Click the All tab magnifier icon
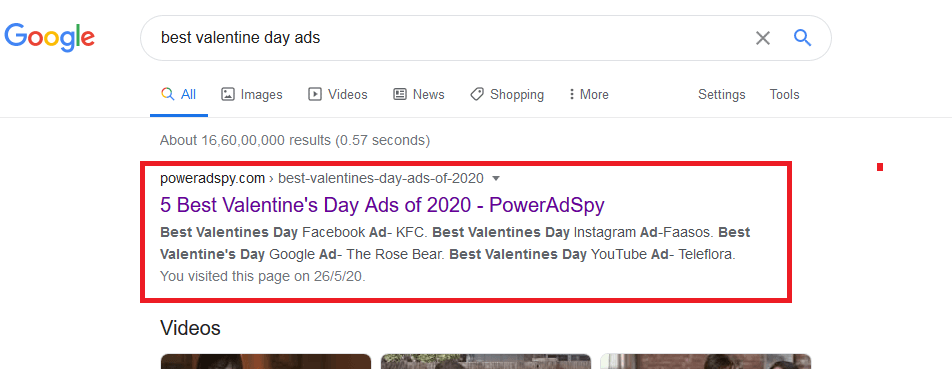 pos(168,94)
